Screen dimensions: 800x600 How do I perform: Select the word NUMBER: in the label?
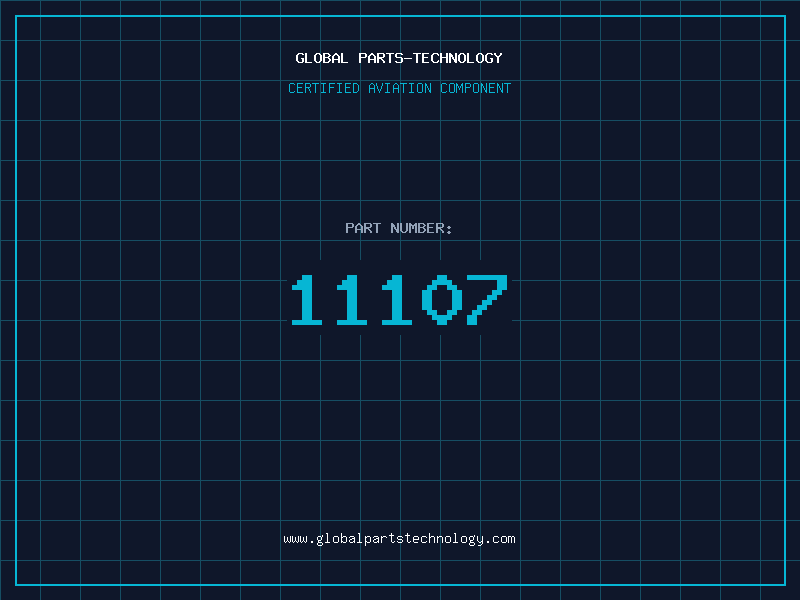coord(421,228)
